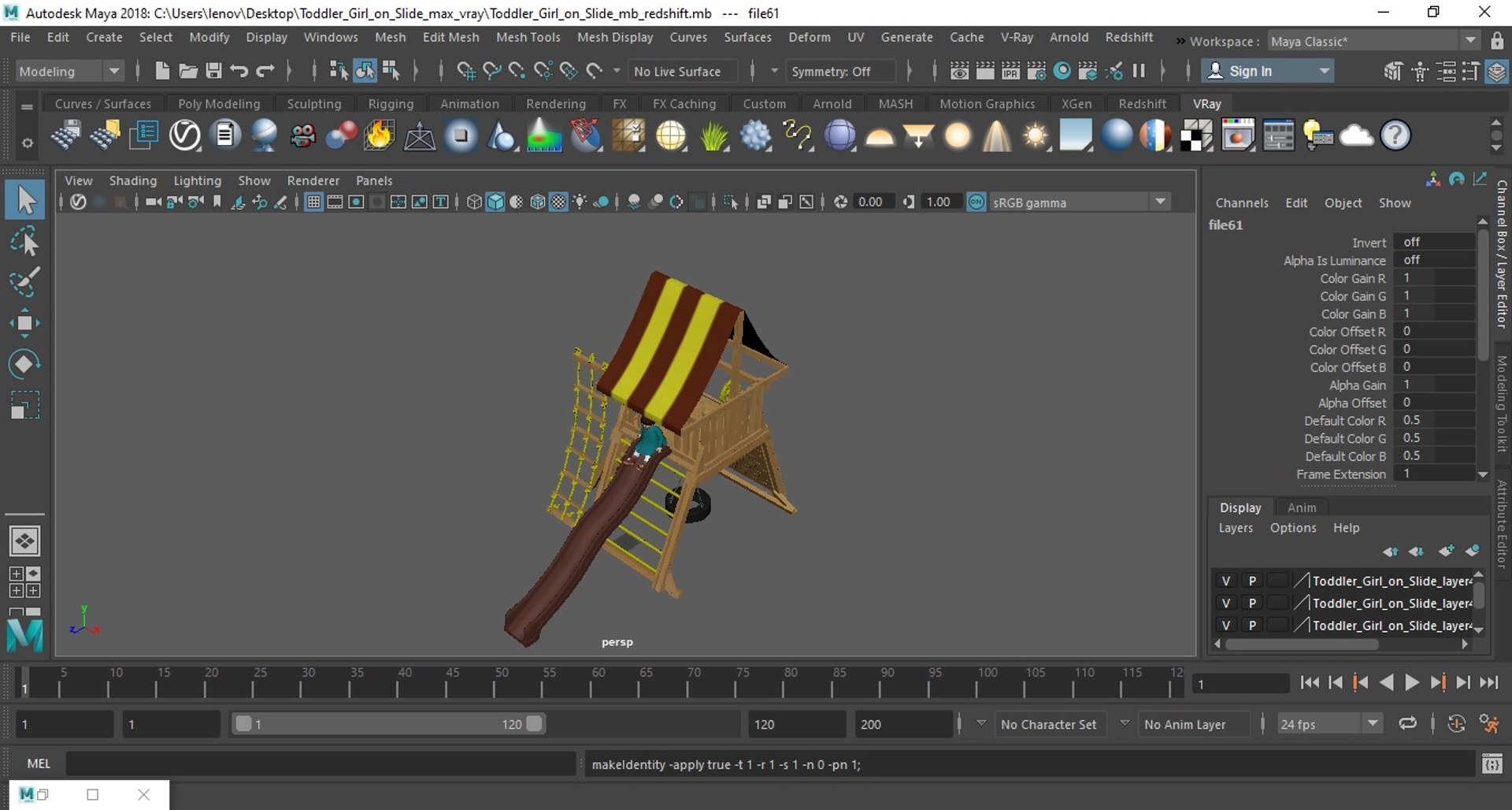Toggle playback P of first Toddler_Girl_on_Slide layer
The image size is (1512, 810).
pos(1251,581)
